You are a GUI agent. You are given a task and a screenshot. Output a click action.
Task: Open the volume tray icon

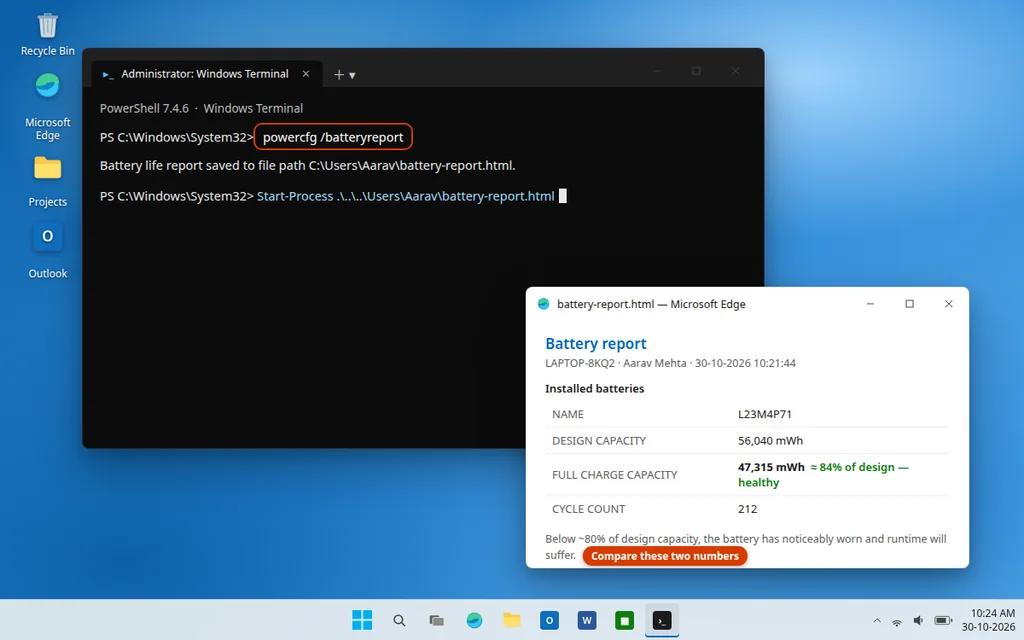coord(918,620)
